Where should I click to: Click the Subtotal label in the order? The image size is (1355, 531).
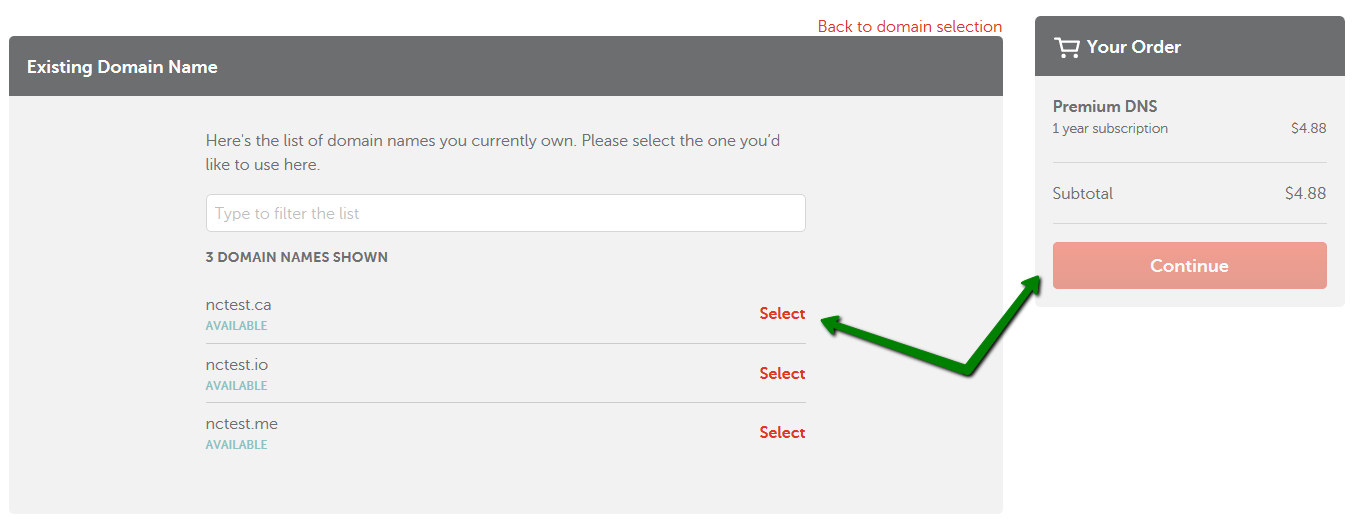[x=1083, y=193]
